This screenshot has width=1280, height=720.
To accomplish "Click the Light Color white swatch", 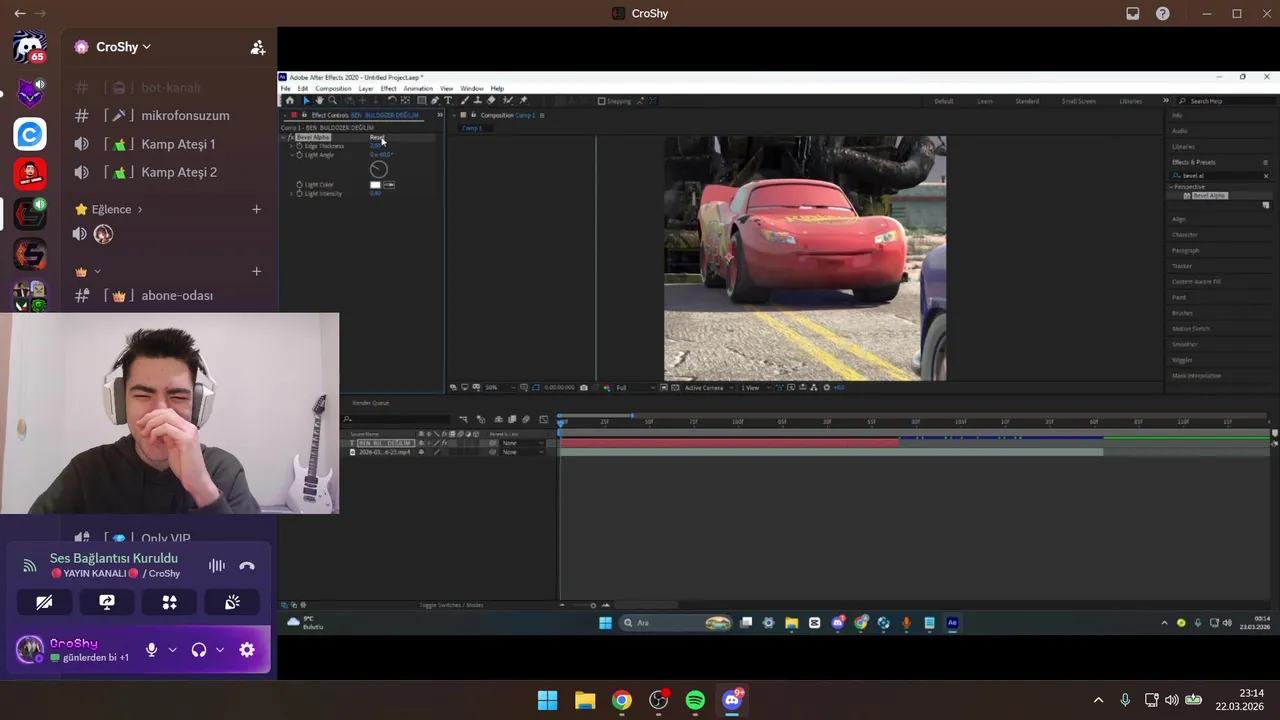I will pos(375,185).
